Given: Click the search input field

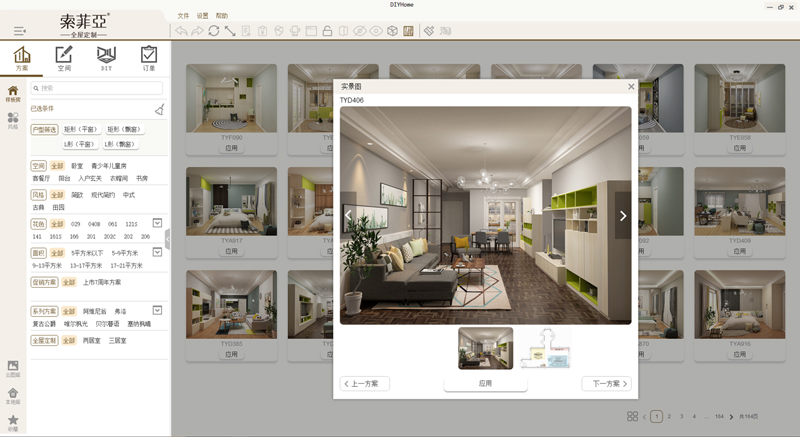Looking at the screenshot, I should [96, 88].
